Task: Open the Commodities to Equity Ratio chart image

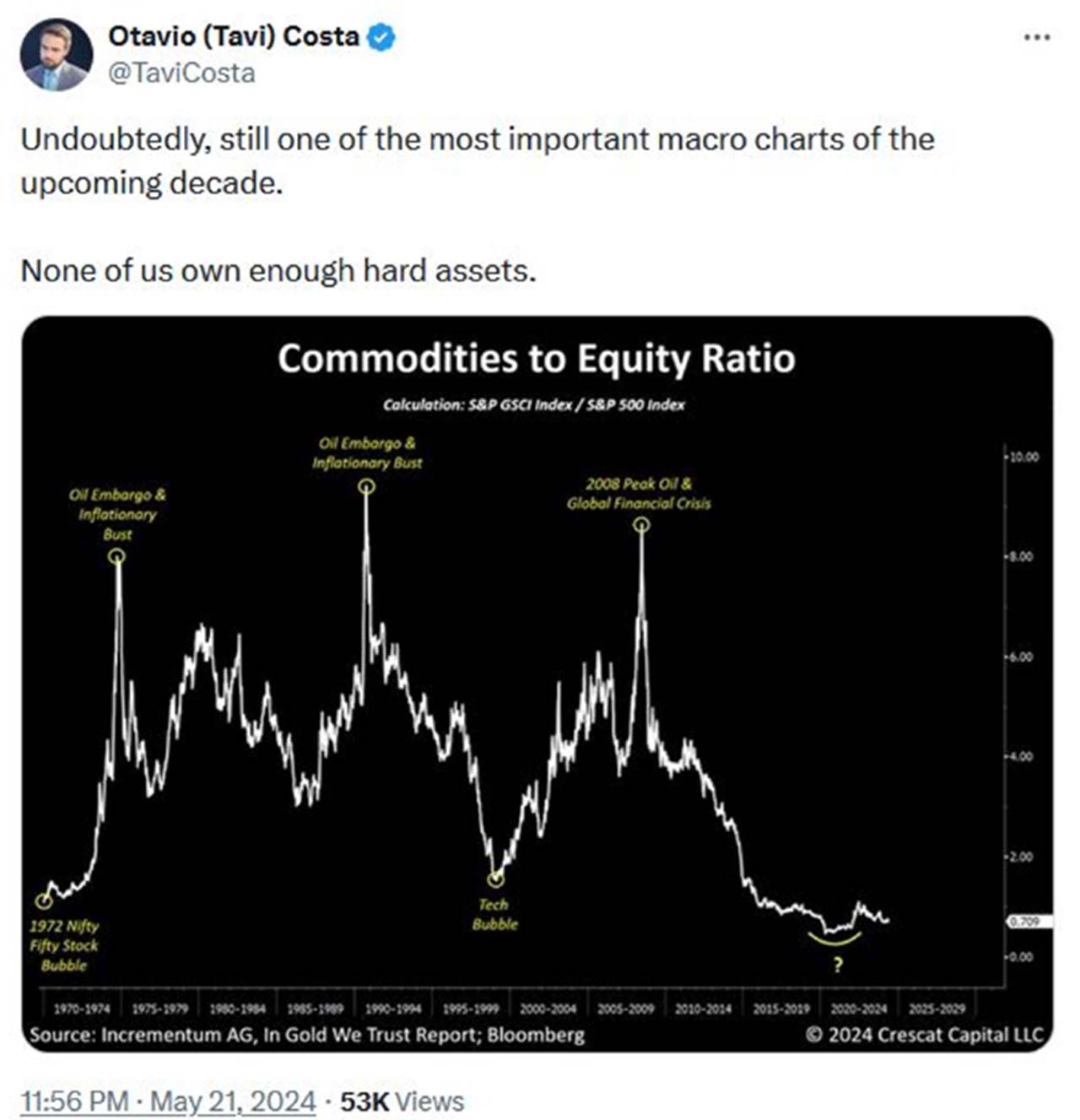Action: 537,684
